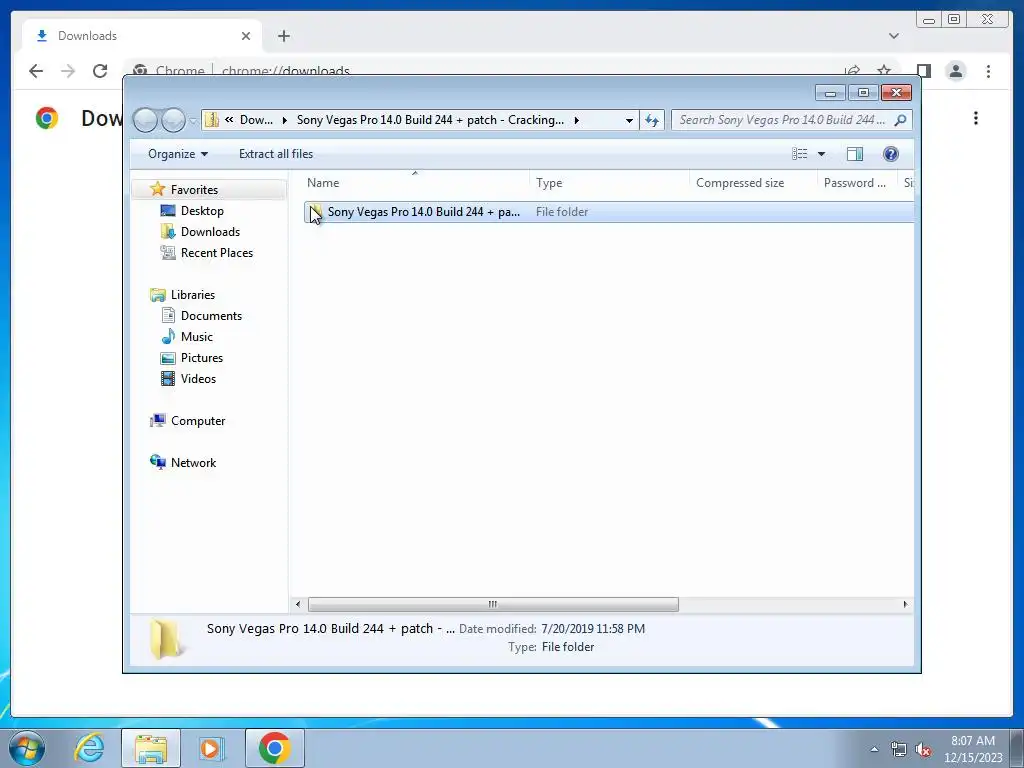Viewport: 1024px width, 768px height.
Task: Expand the arrow after the Cracking breadcrumb
Action: [x=577, y=120]
